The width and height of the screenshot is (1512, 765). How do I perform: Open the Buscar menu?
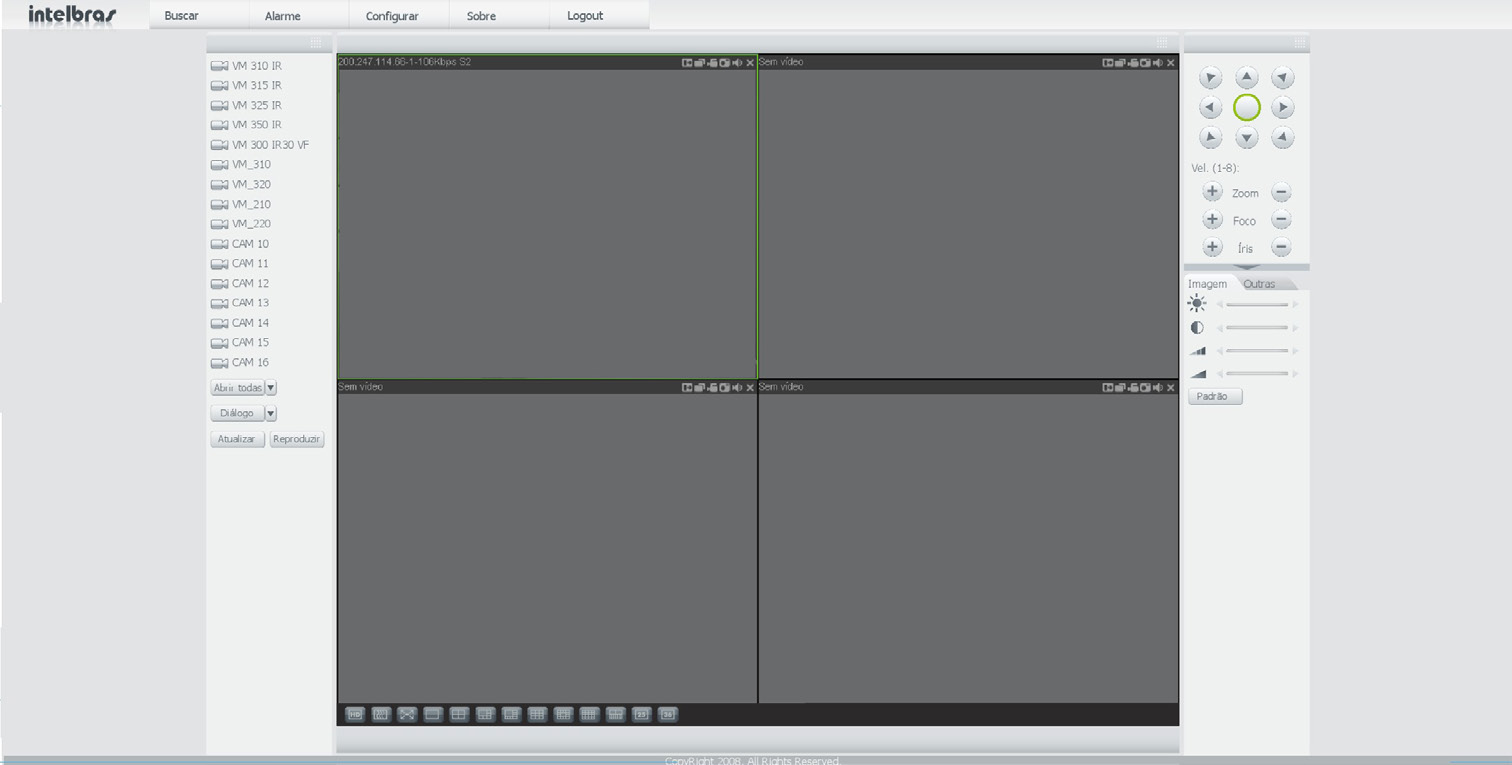point(181,16)
